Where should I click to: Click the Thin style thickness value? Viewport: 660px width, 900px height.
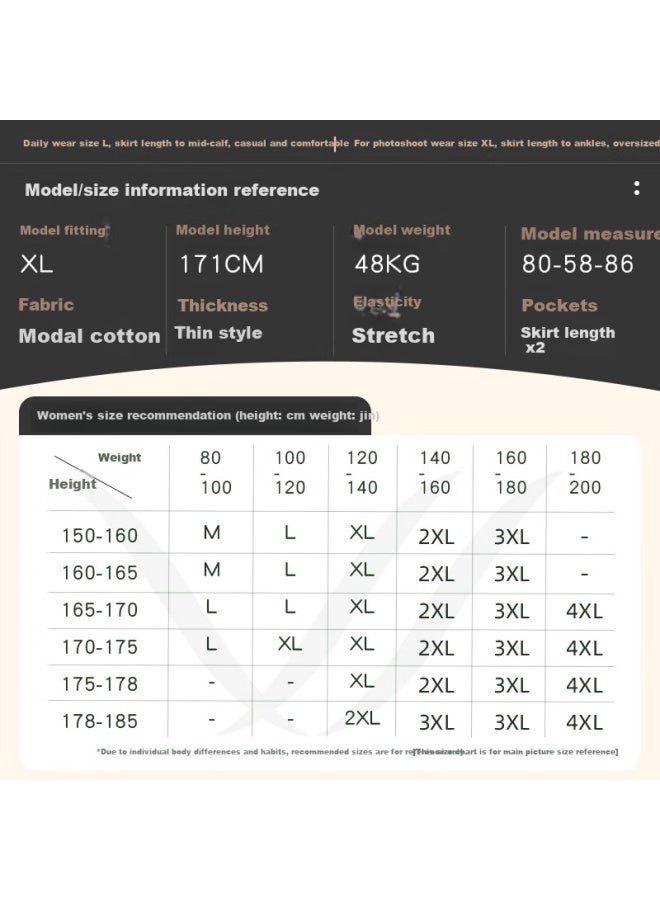[218, 333]
